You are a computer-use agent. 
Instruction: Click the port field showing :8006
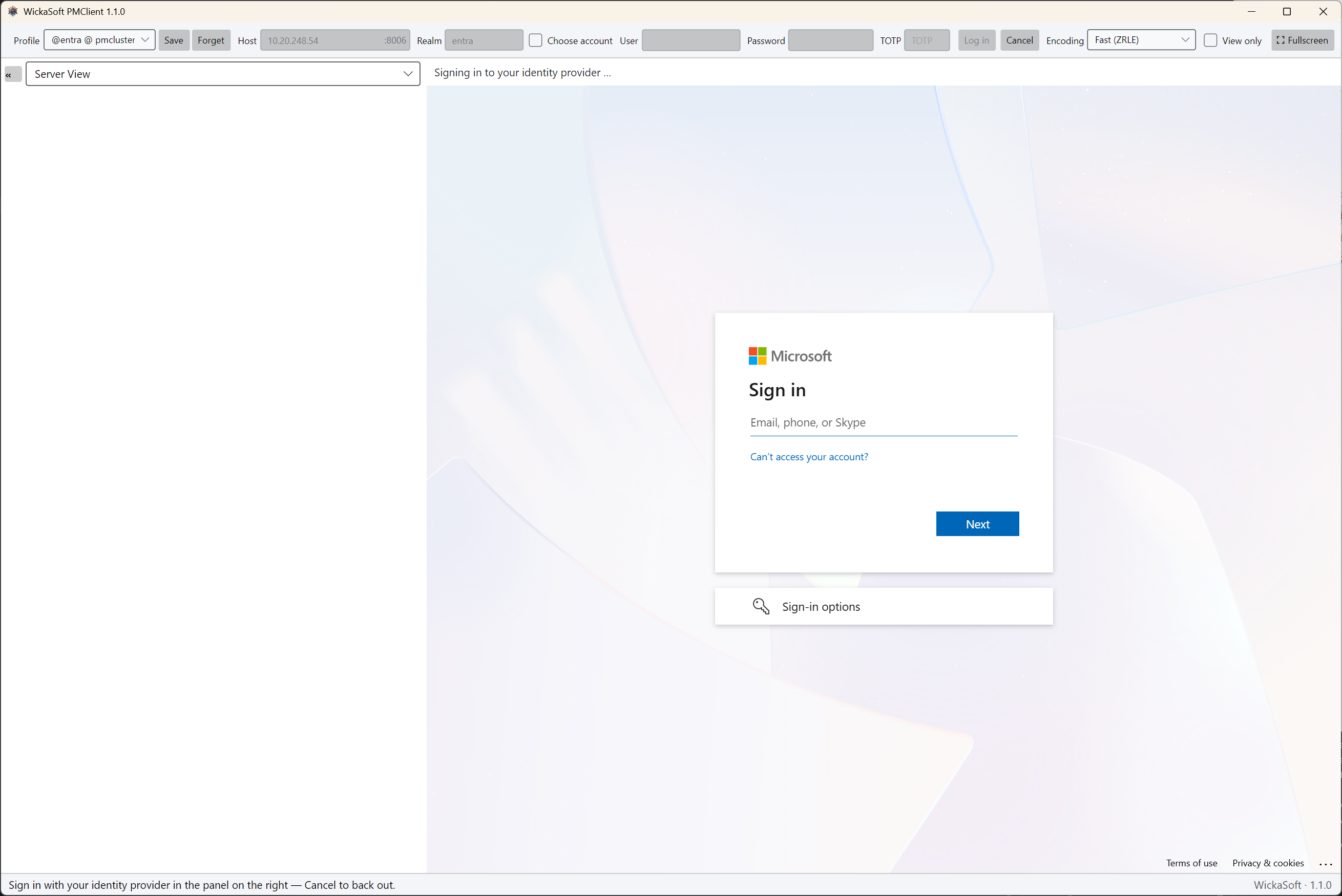click(395, 40)
